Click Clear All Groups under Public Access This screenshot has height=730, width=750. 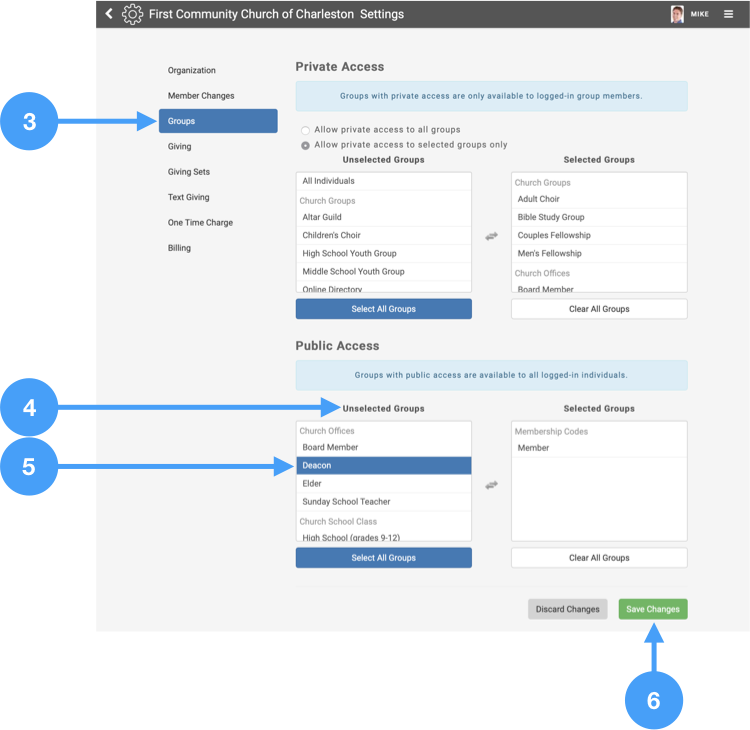click(x=599, y=558)
